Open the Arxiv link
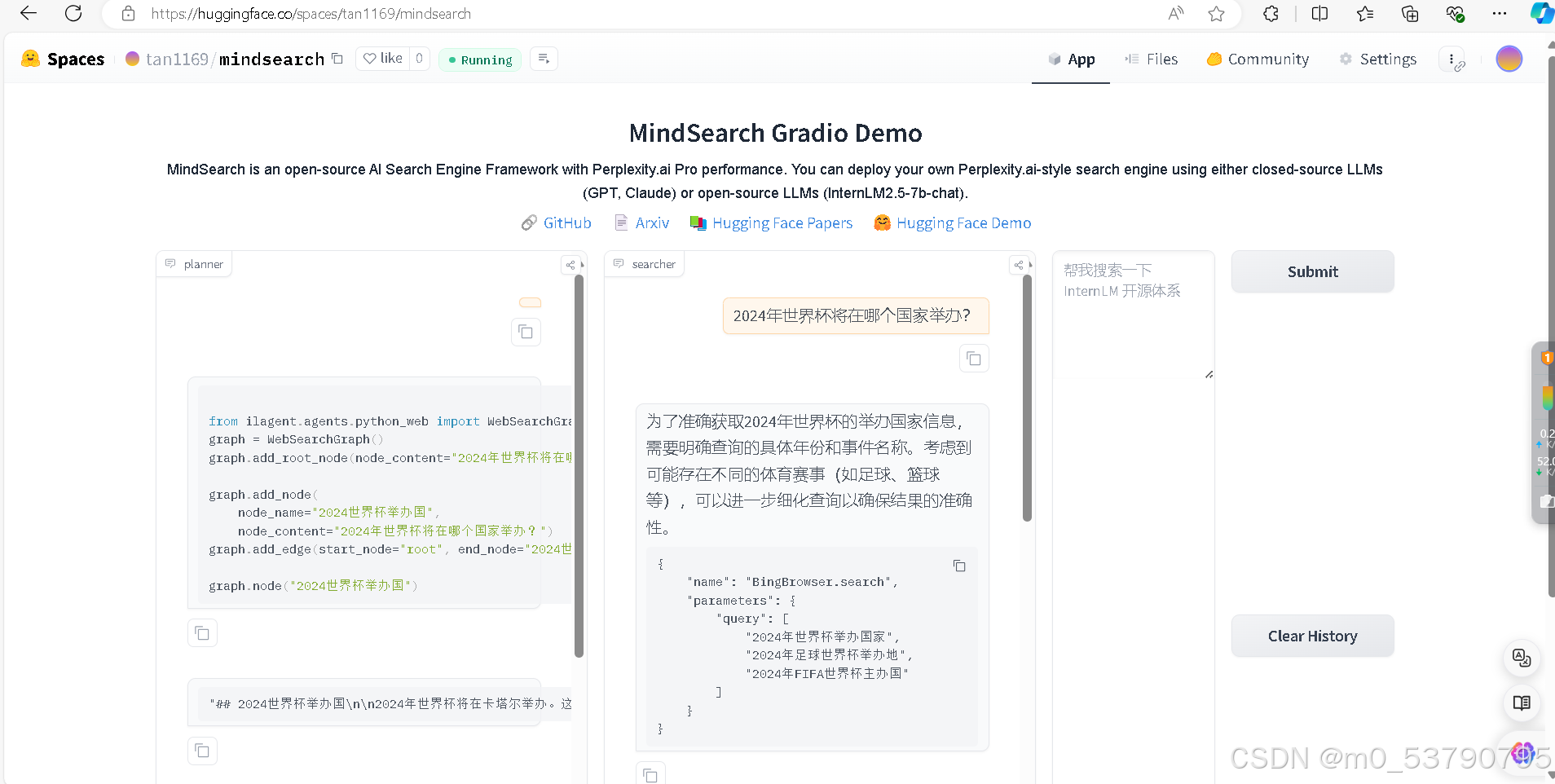Viewport: 1555px width, 784px height. 651,222
